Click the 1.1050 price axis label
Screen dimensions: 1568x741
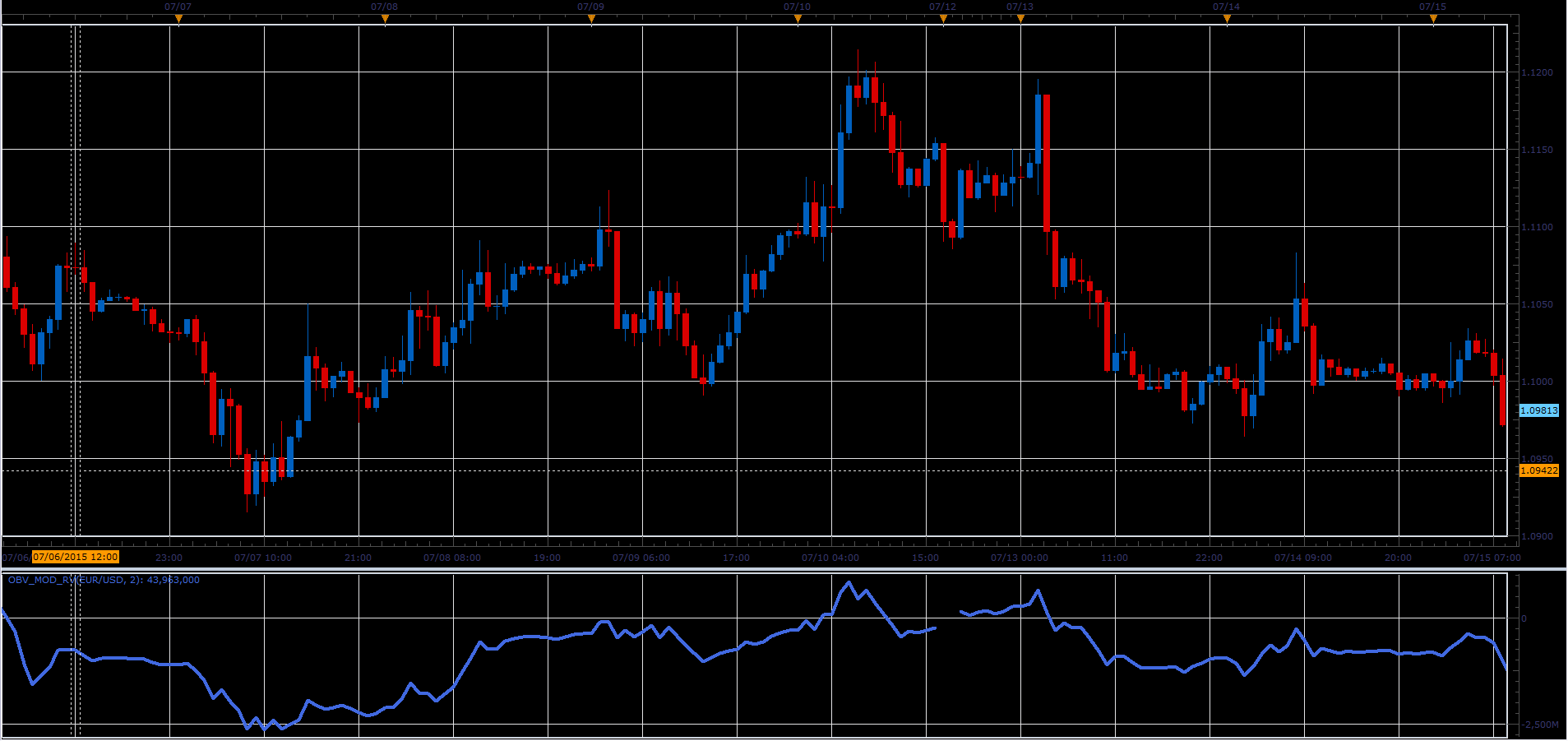[1537, 304]
